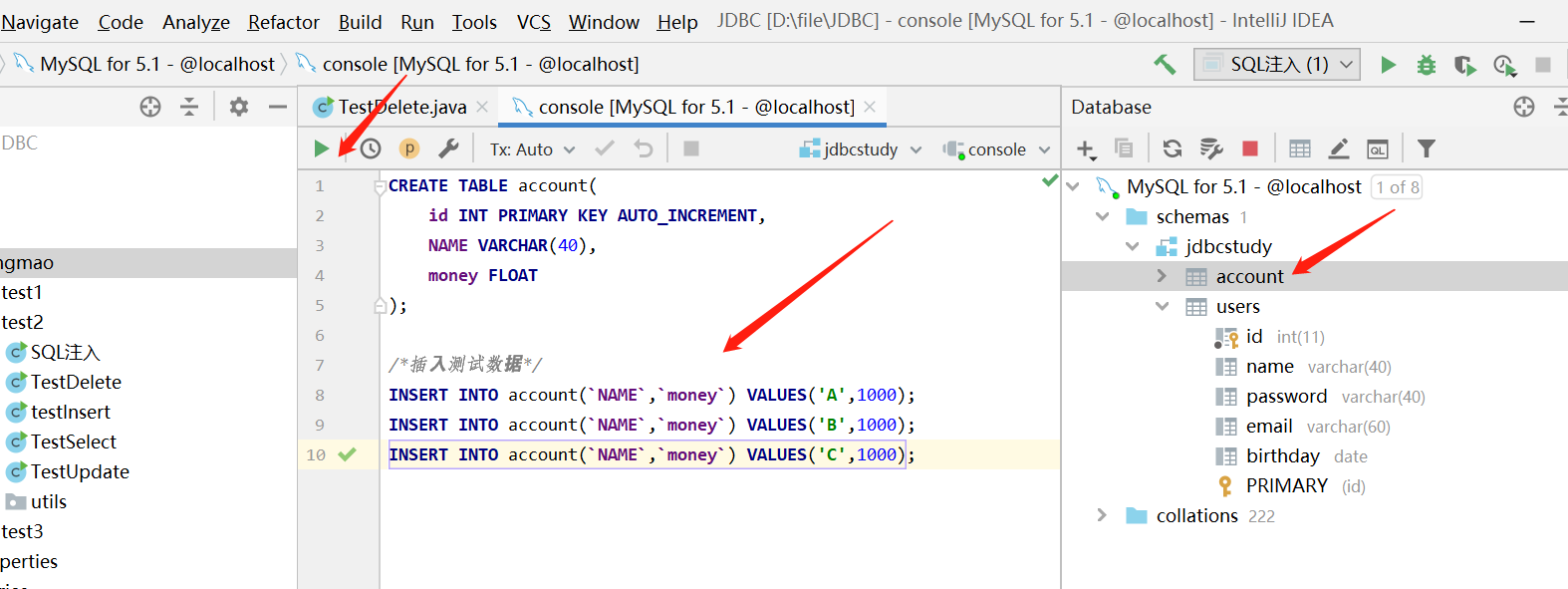Open the Tools menu
The height and width of the screenshot is (589, 1568).
(x=474, y=22)
